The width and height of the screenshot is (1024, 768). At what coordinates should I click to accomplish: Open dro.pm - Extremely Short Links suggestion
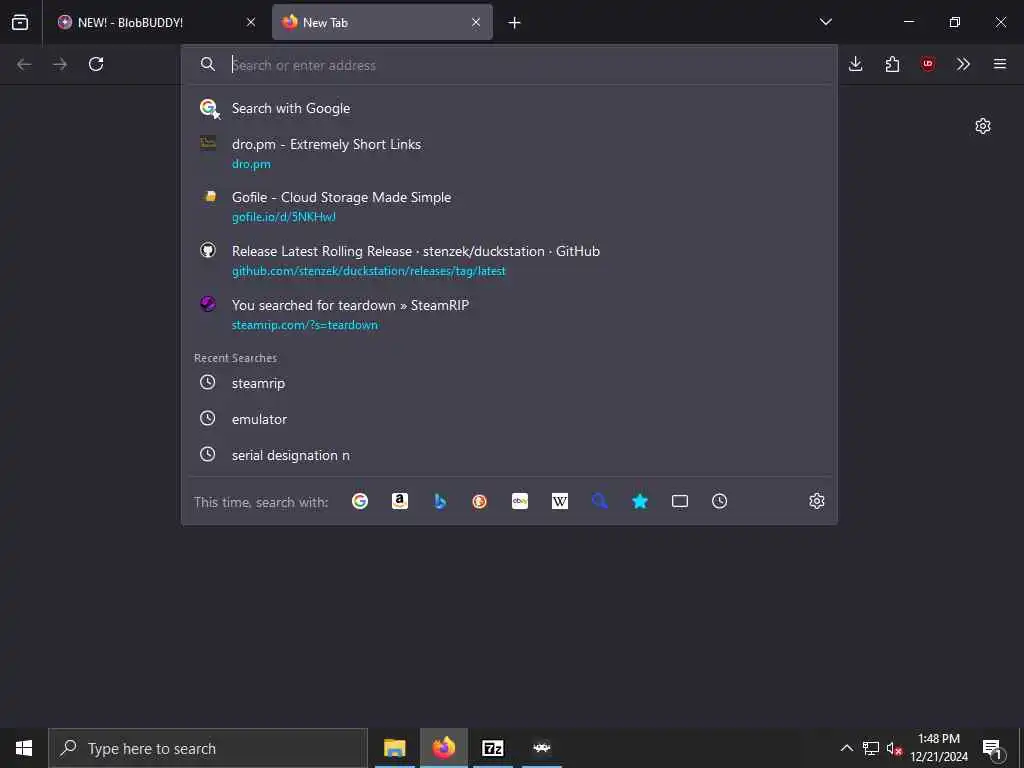coord(509,153)
